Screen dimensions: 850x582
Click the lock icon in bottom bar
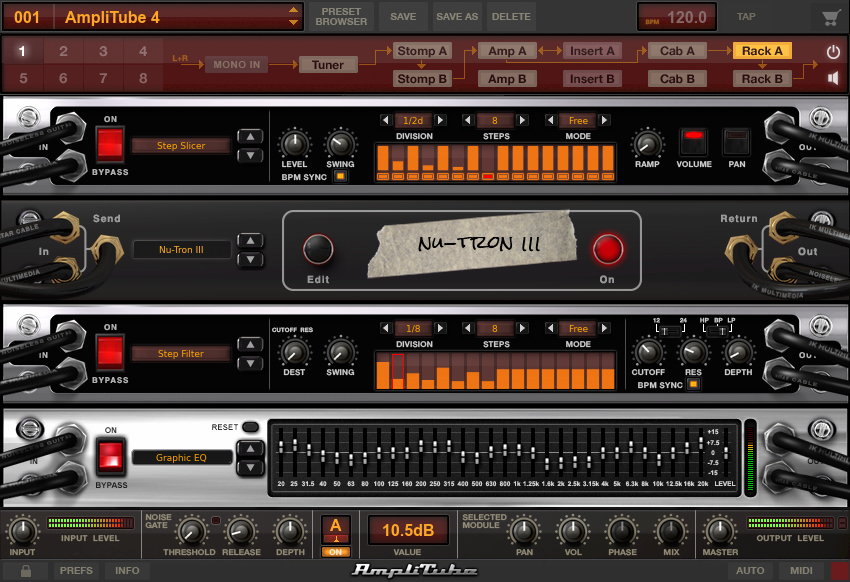coord(25,571)
